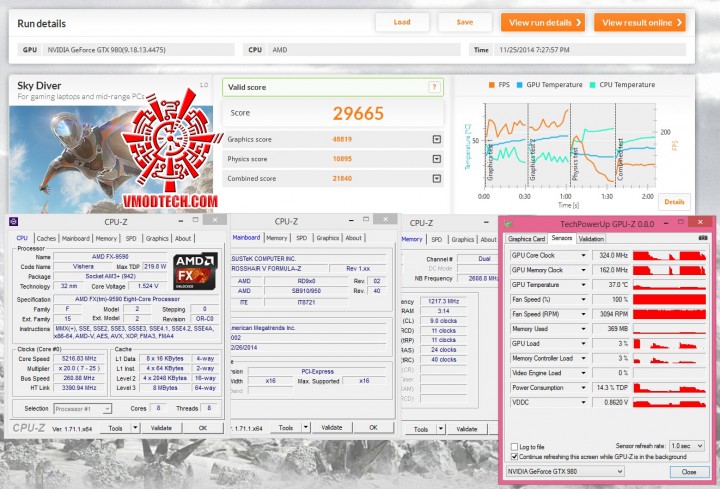This screenshot has height=489, width=720.
Task: Open View run details
Action: [x=543, y=22]
